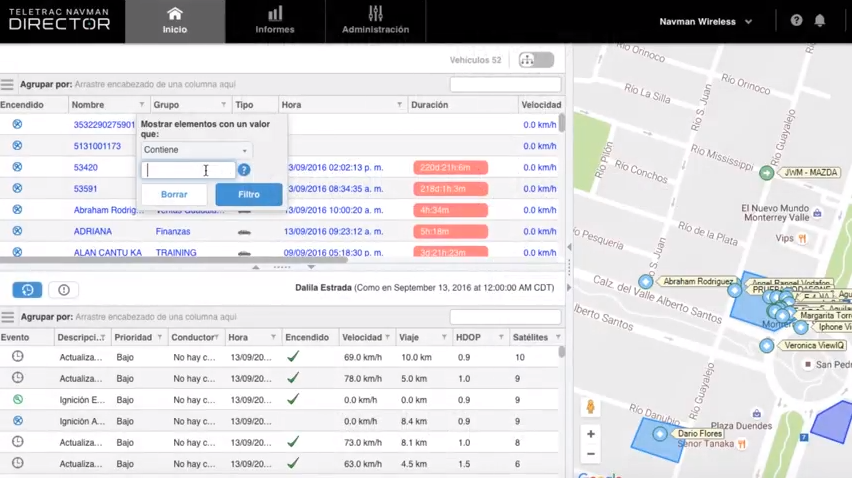Open the Administración tab
The image size is (852, 479).
pos(375,21)
